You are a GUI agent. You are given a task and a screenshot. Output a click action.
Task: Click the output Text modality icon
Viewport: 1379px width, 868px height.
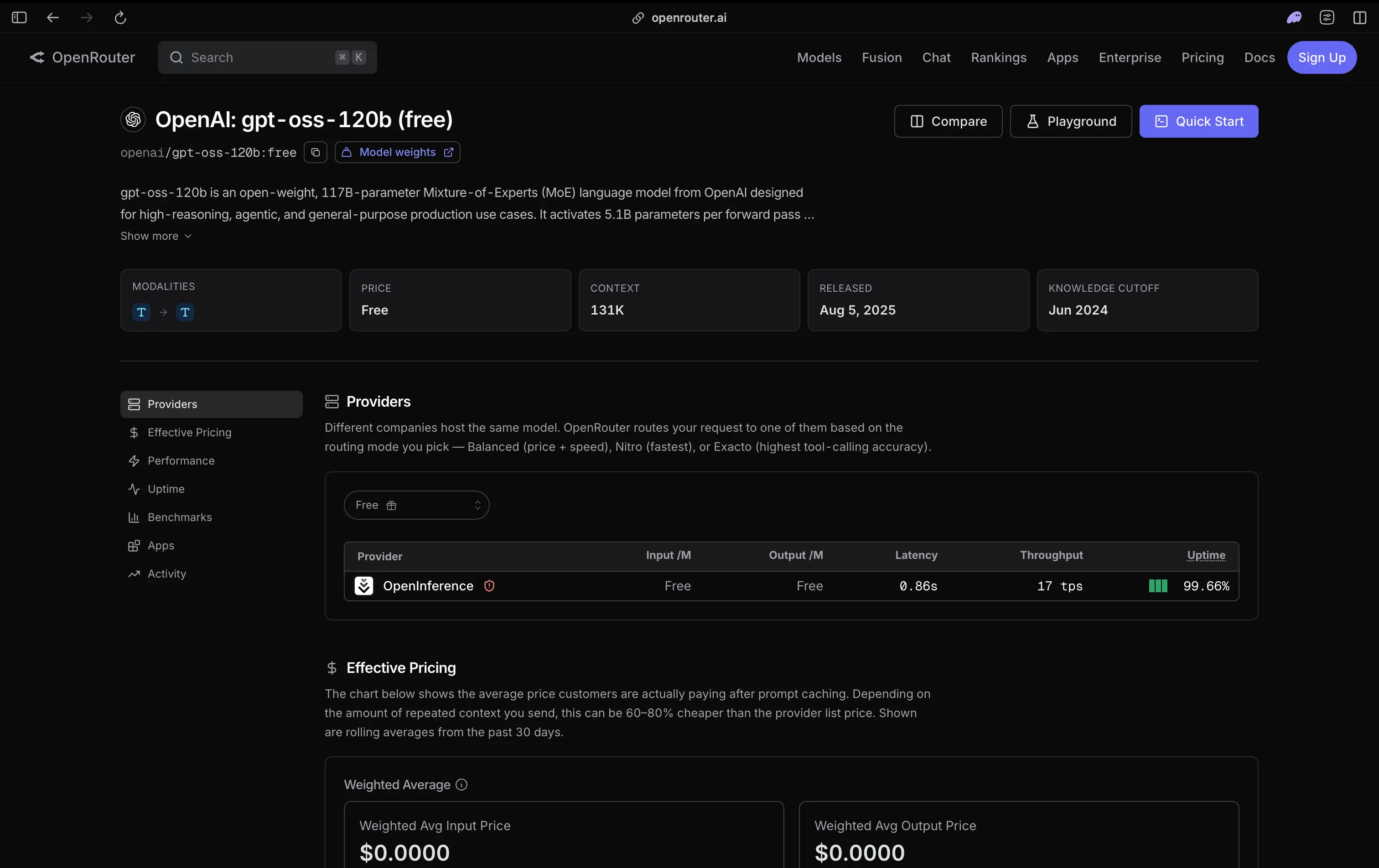click(185, 312)
